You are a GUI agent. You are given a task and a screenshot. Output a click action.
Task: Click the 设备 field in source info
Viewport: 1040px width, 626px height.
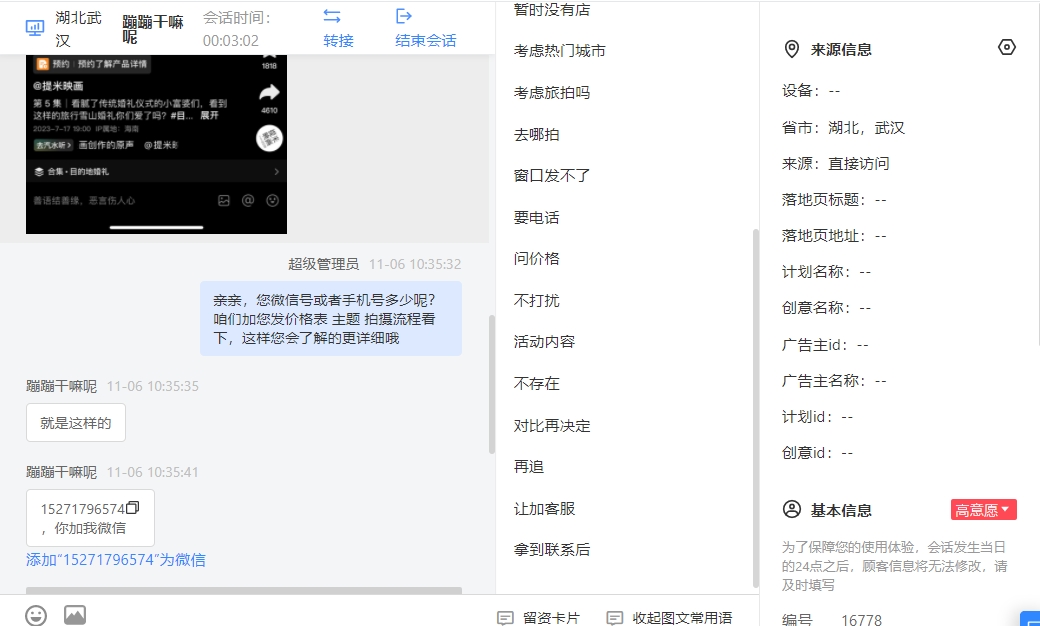[811, 90]
